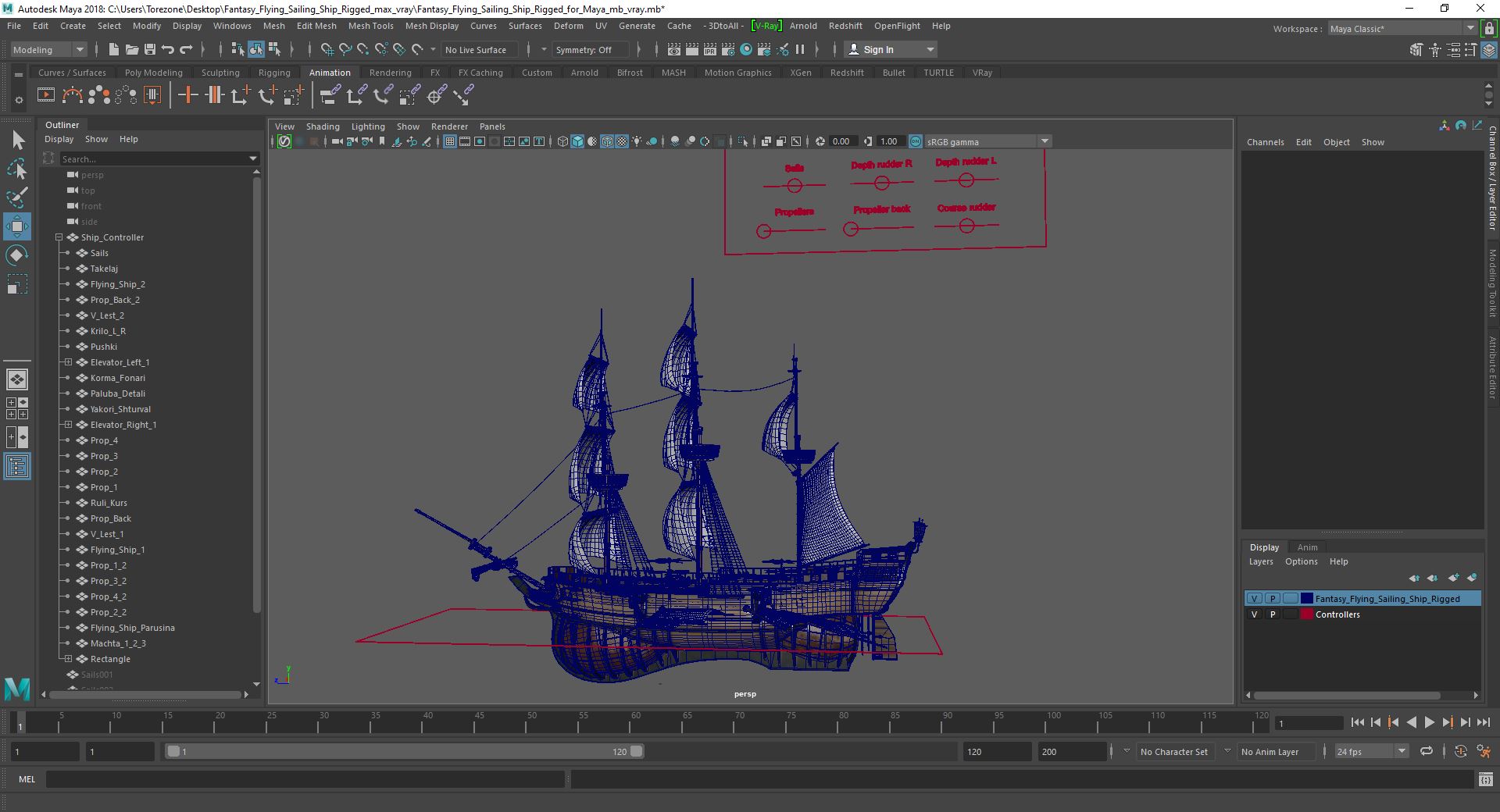Click the Outliner Search field

click(x=154, y=158)
